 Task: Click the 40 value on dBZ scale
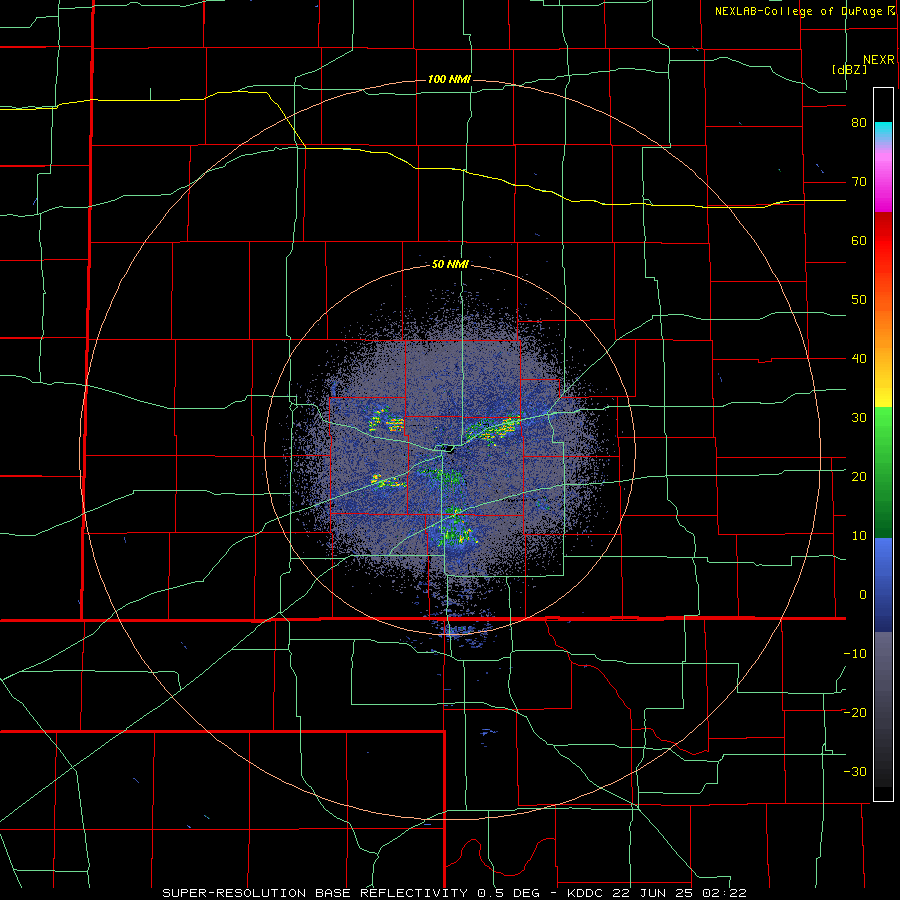[x=859, y=359]
